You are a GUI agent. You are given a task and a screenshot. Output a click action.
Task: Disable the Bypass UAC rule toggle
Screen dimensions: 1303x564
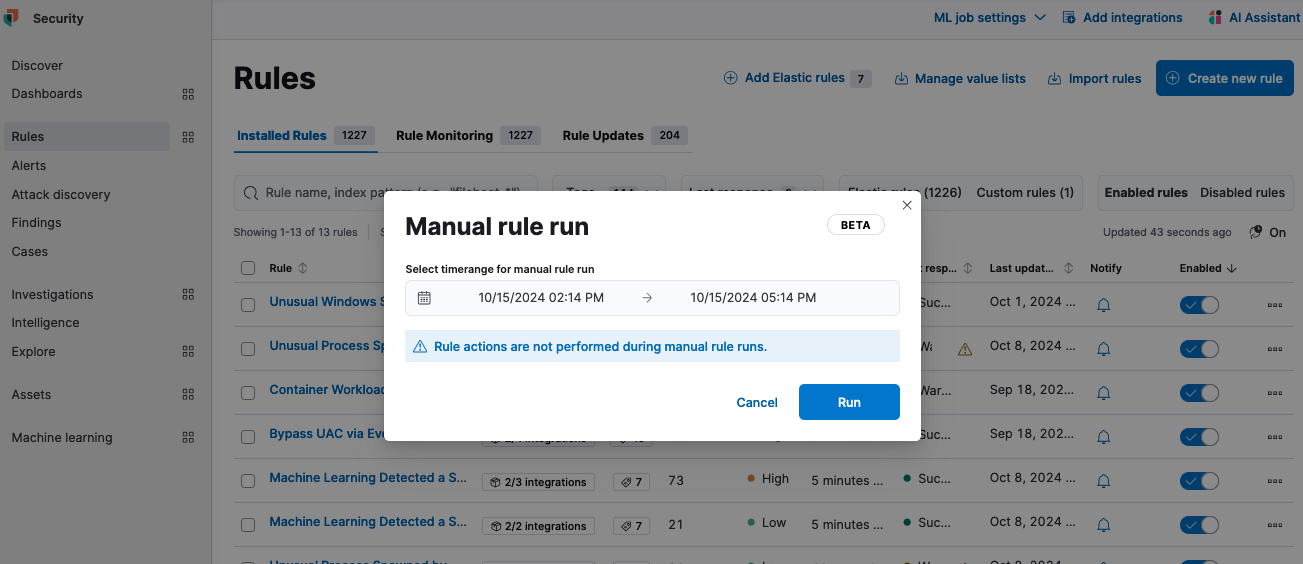[x=1199, y=437]
